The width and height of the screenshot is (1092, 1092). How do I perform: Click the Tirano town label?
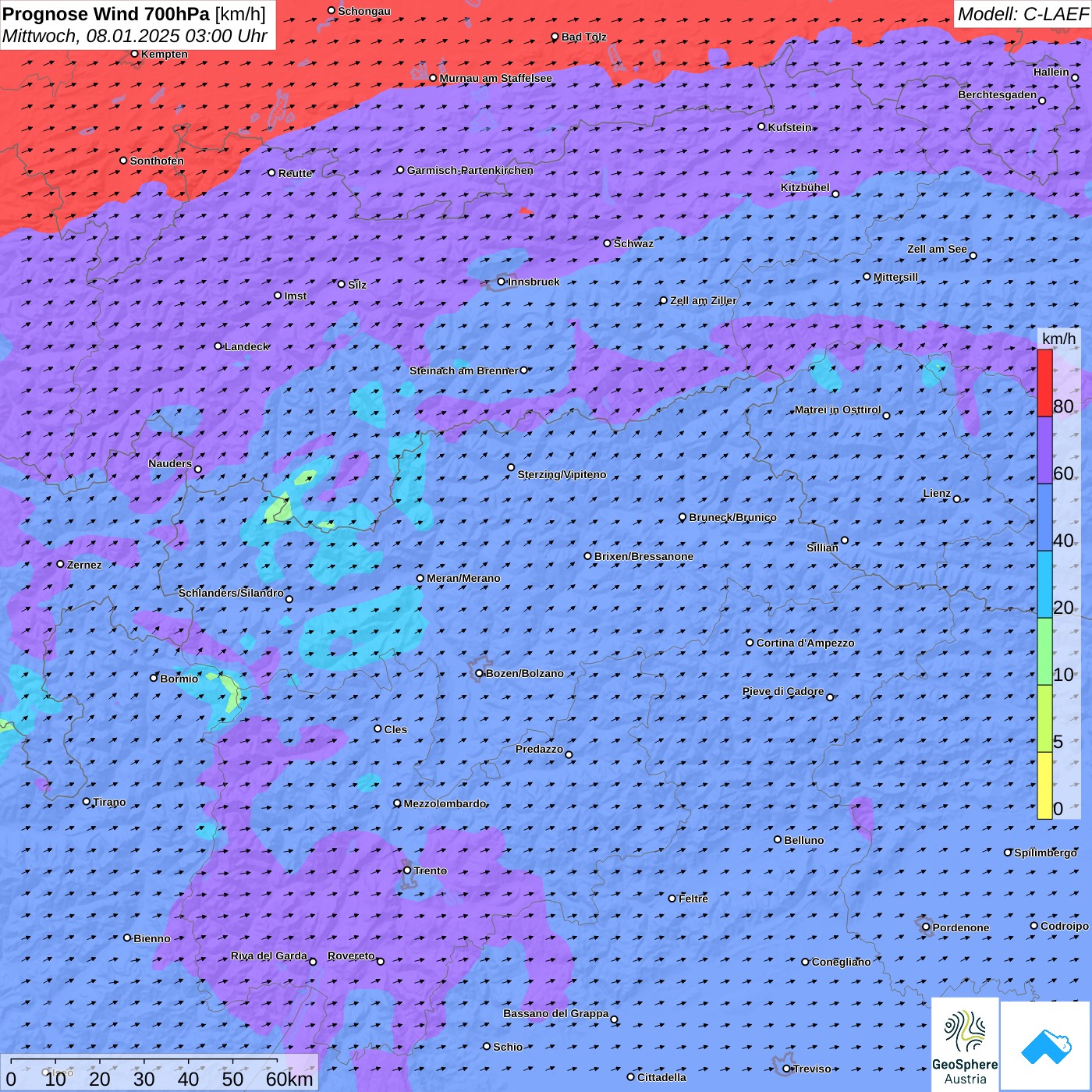(x=109, y=802)
